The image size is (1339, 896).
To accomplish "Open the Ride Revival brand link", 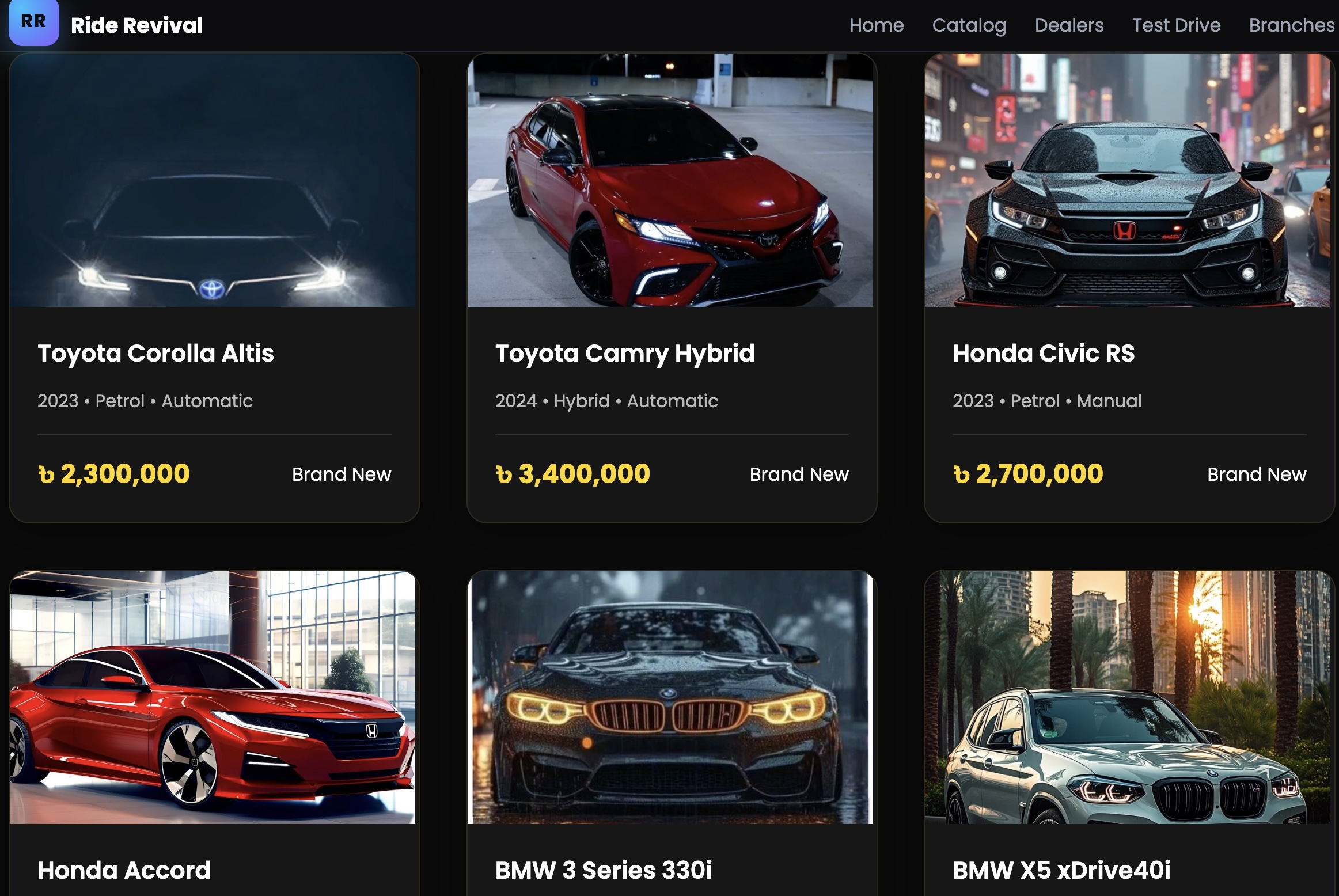I will [x=136, y=25].
